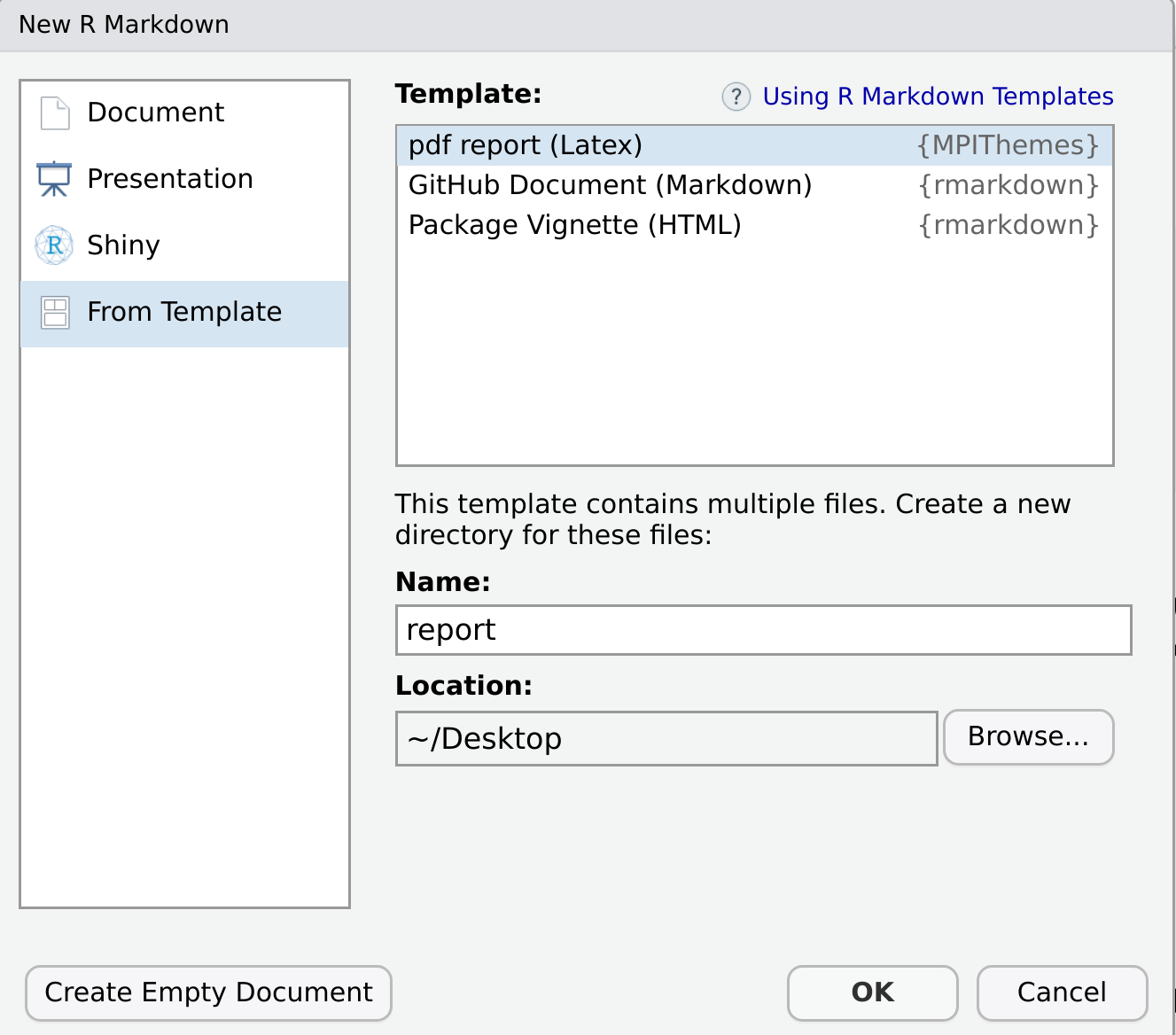Click the Document page icon
The image size is (1176, 1035).
[55, 113]
